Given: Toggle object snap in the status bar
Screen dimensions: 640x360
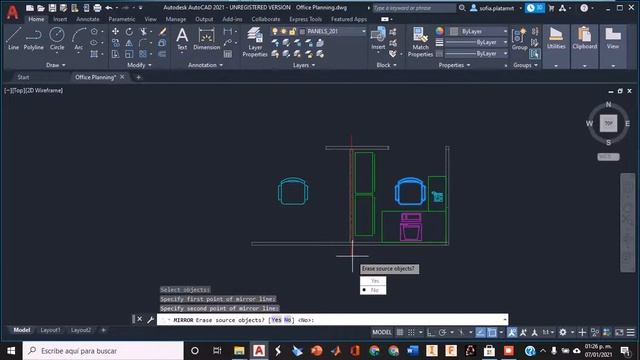Looking at the screenshot, I should click(x=492, y=332).
